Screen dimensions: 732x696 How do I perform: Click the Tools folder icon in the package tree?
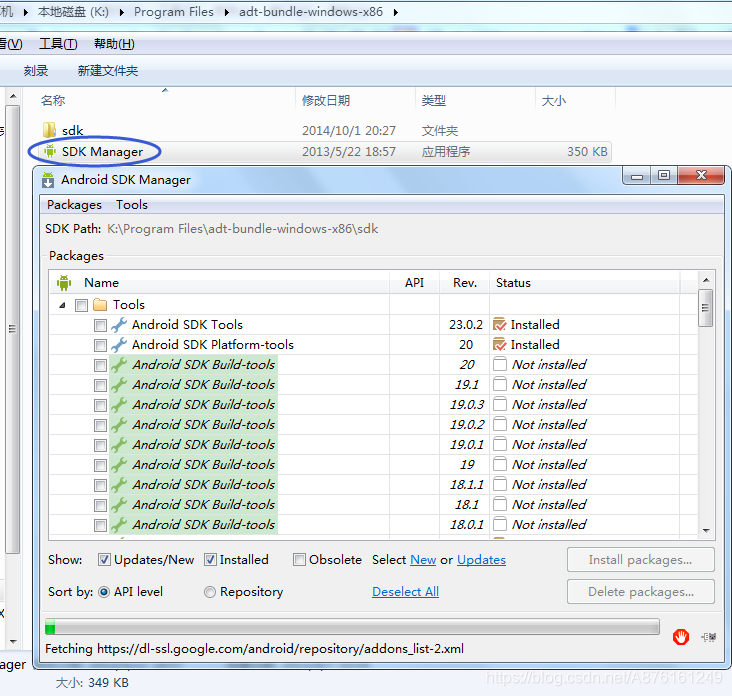pyautogui.click(x=100, y=305)
